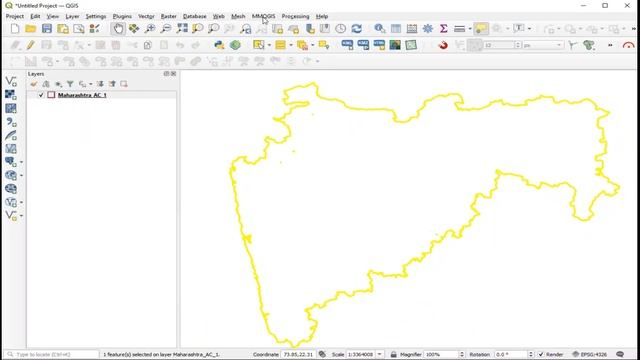
Task: Activate Pan Map to Selection tool
Action: (134, 29)
